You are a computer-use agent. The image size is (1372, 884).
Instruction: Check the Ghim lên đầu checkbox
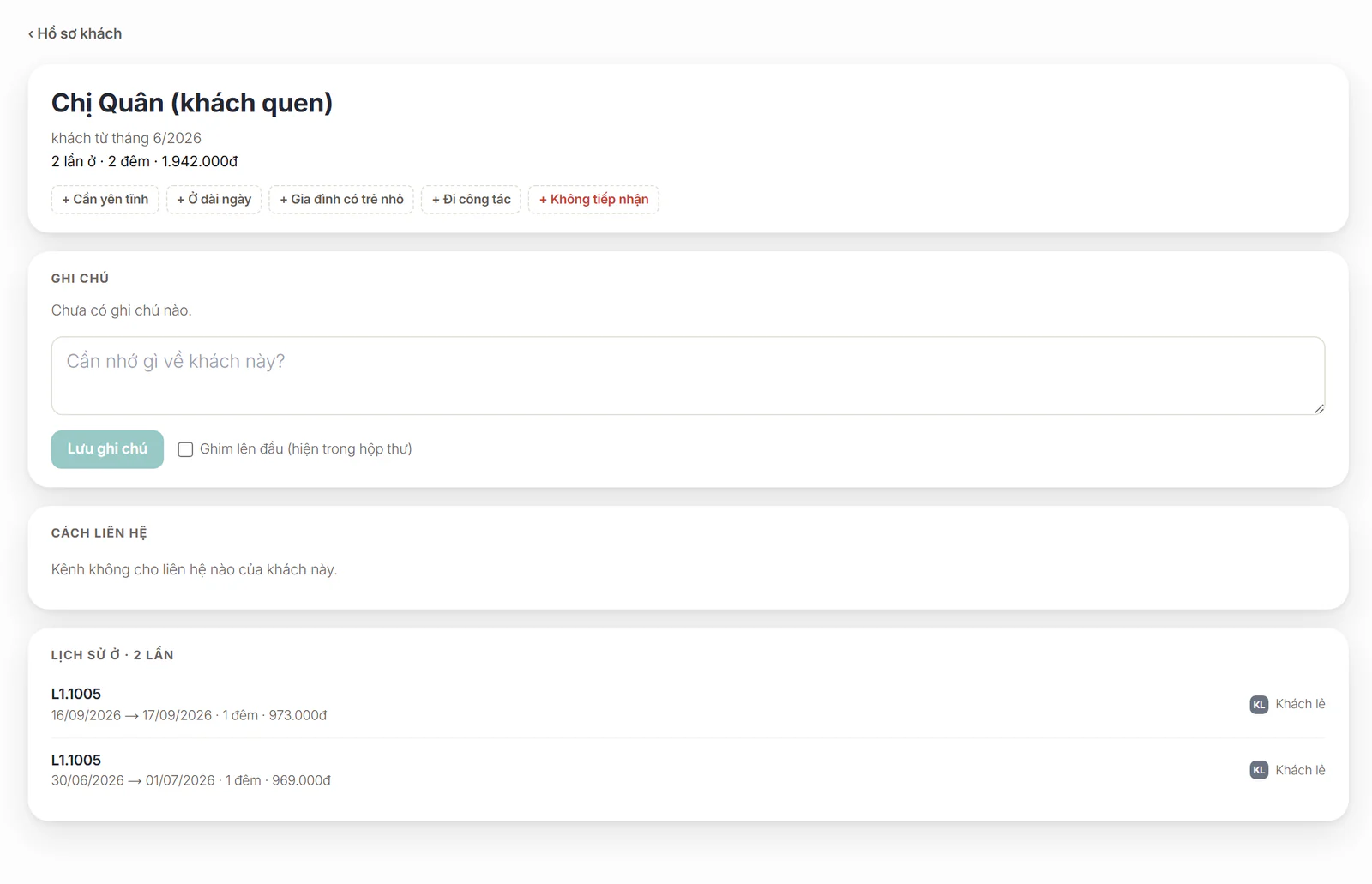185,449
